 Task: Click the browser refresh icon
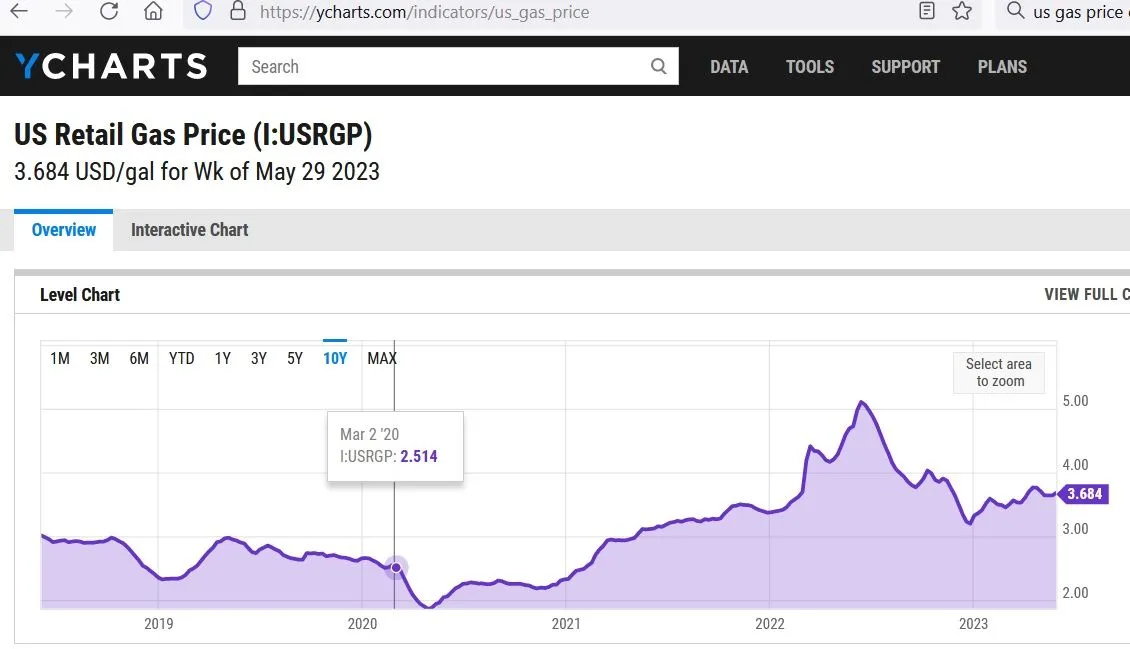109,13
